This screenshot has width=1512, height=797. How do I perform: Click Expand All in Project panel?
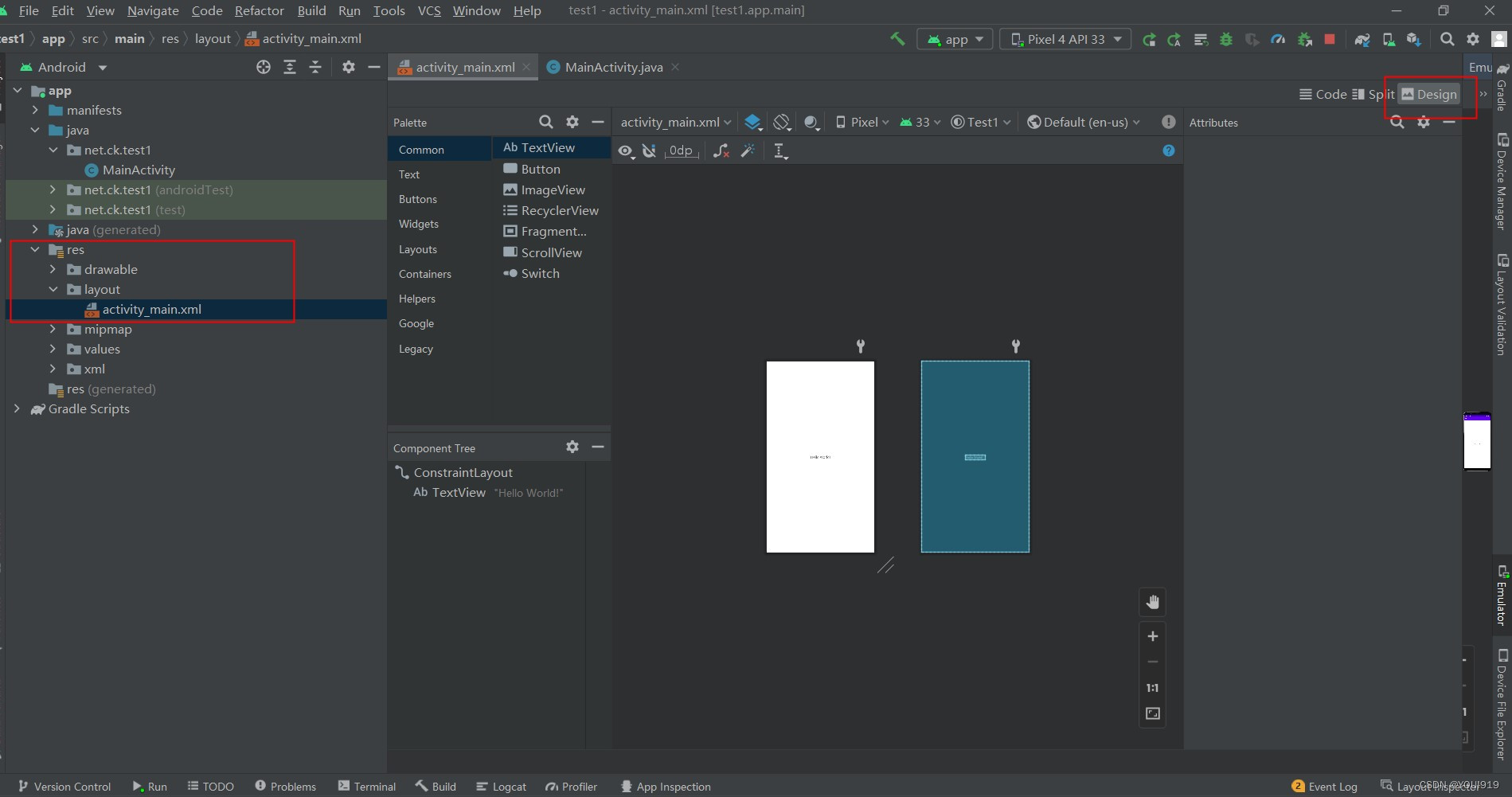(290, 67)
